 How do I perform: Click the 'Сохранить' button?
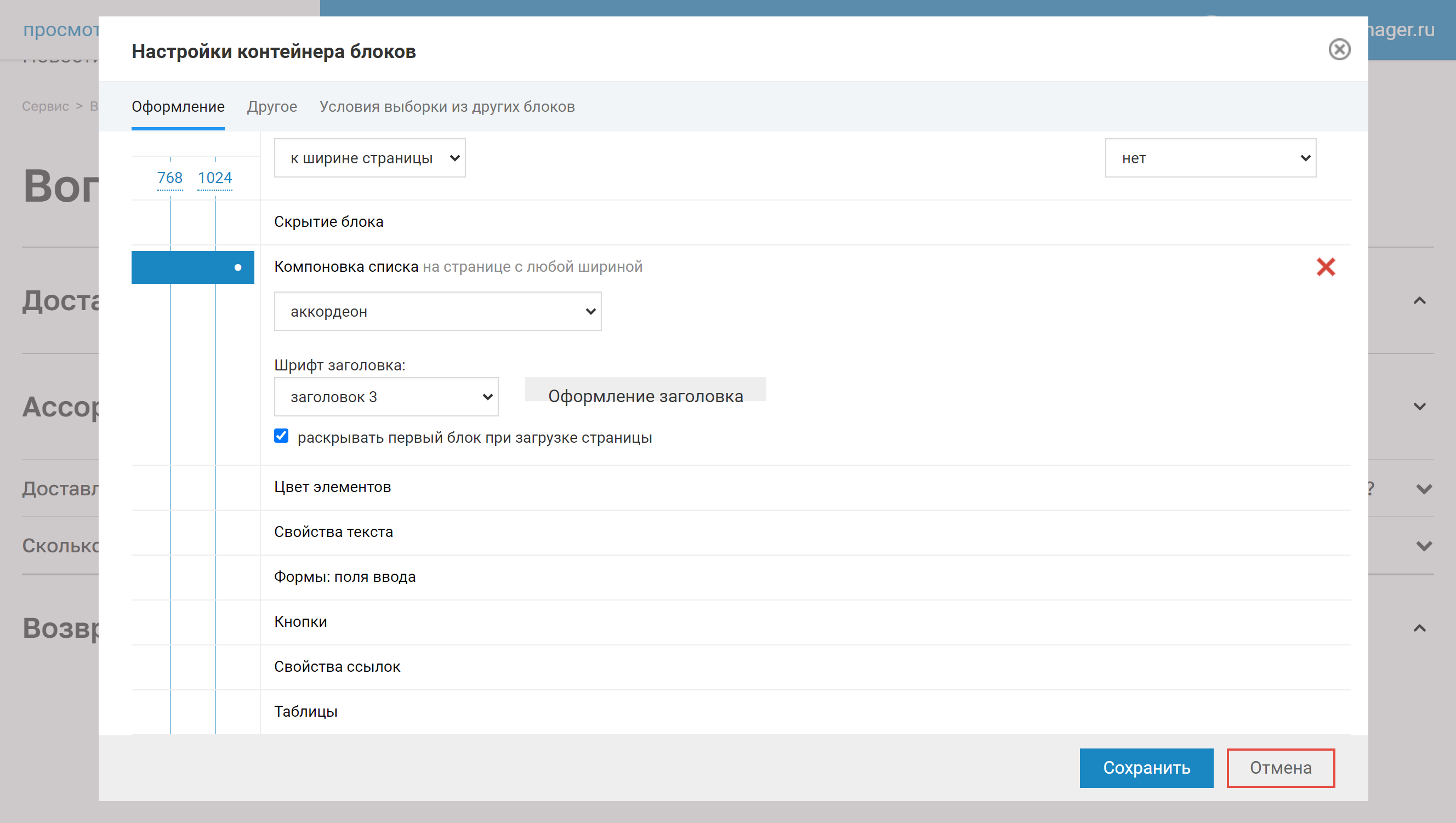click(1146, 768)
